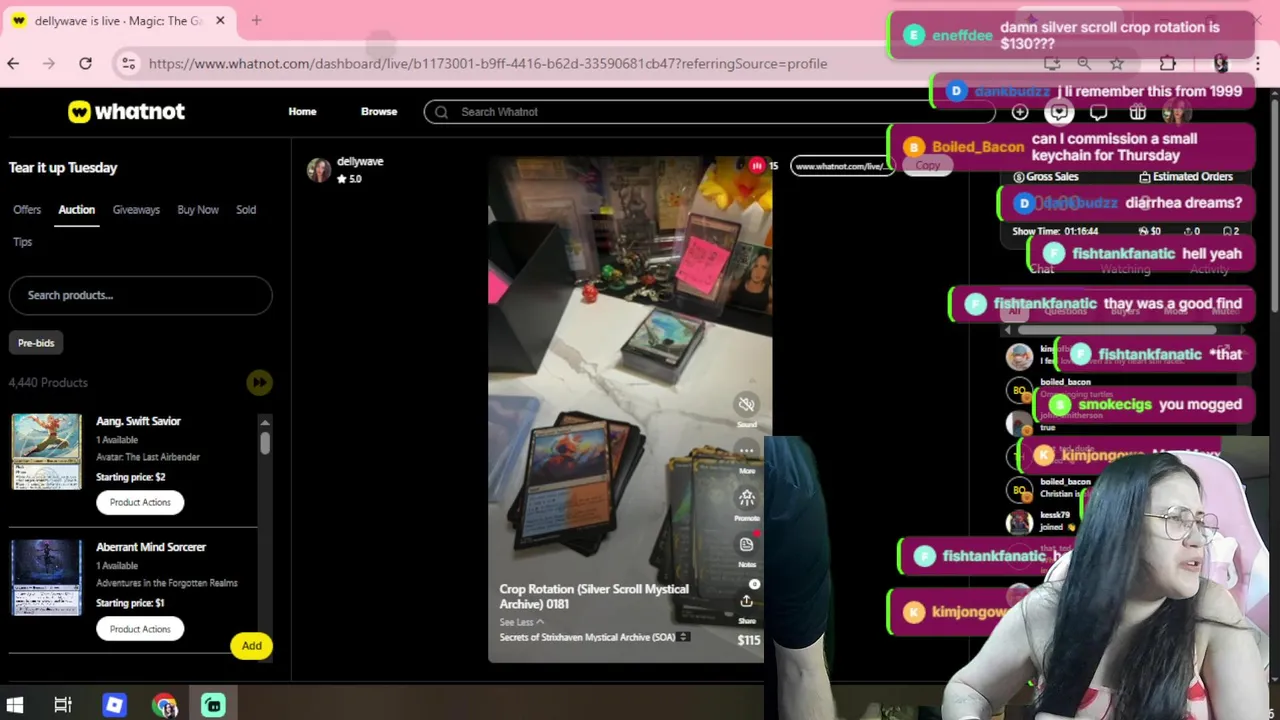Open Browse in top navigation
Screen dimensions: 1280x720
coord(379,112)
